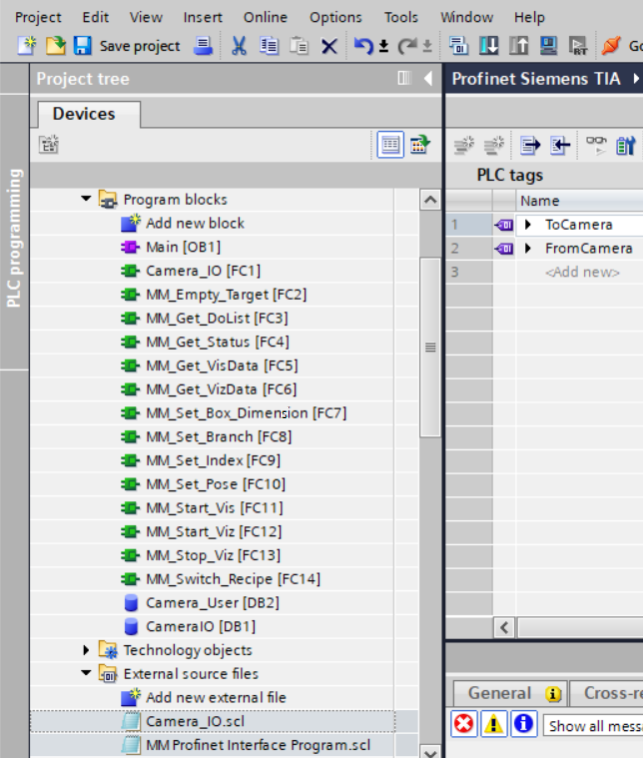Expand the ToCamera tag row

[x=528, y=225]
